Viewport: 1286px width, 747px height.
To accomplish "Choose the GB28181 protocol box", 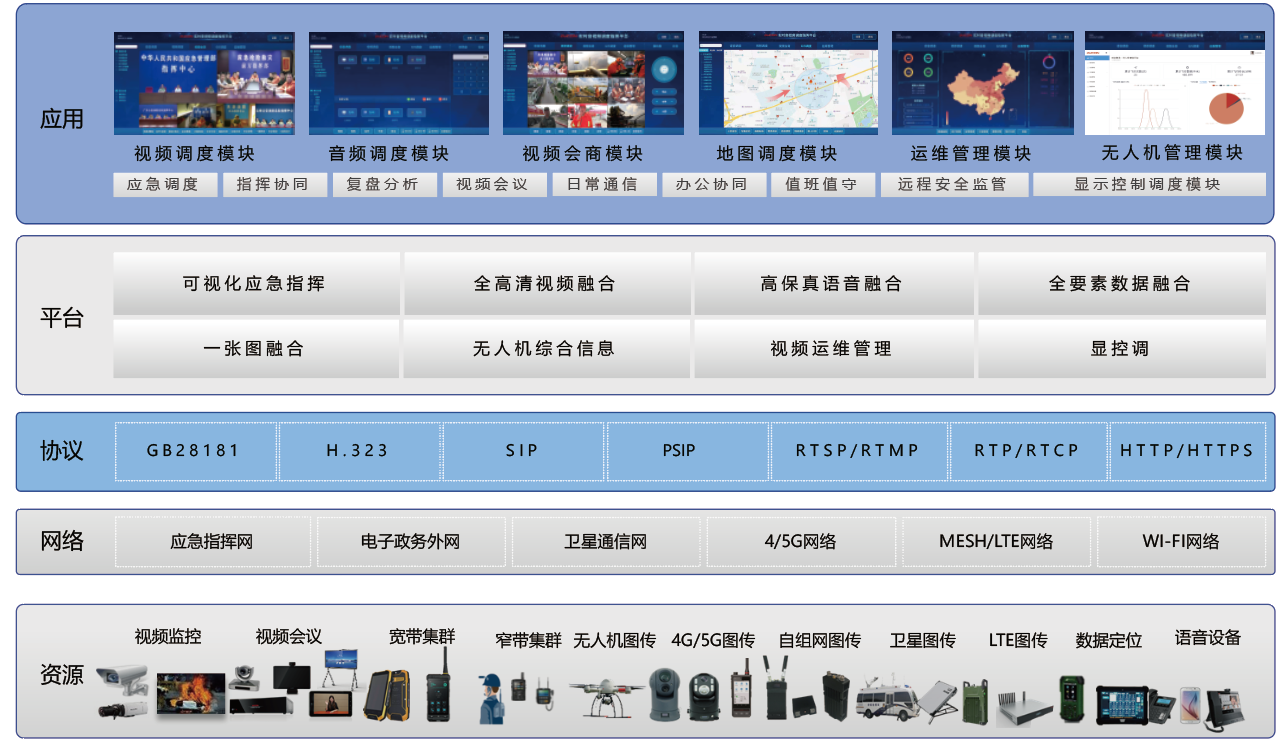I will tap(196, 451).
